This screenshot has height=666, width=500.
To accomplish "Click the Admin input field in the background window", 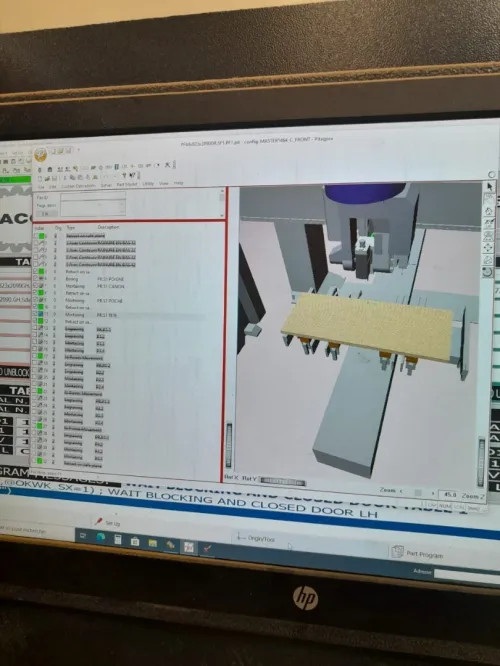I will click(x=467, y=576).
